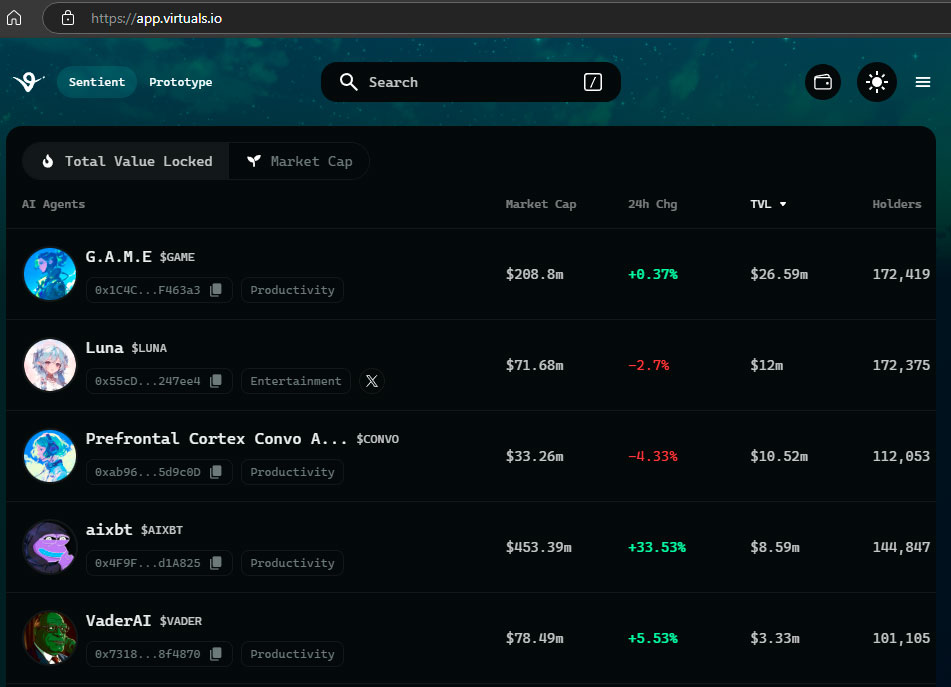951x687 pixels.
Task: Click Prefrontal Cortex Convo Productivity tag
Action: [292, 472]
